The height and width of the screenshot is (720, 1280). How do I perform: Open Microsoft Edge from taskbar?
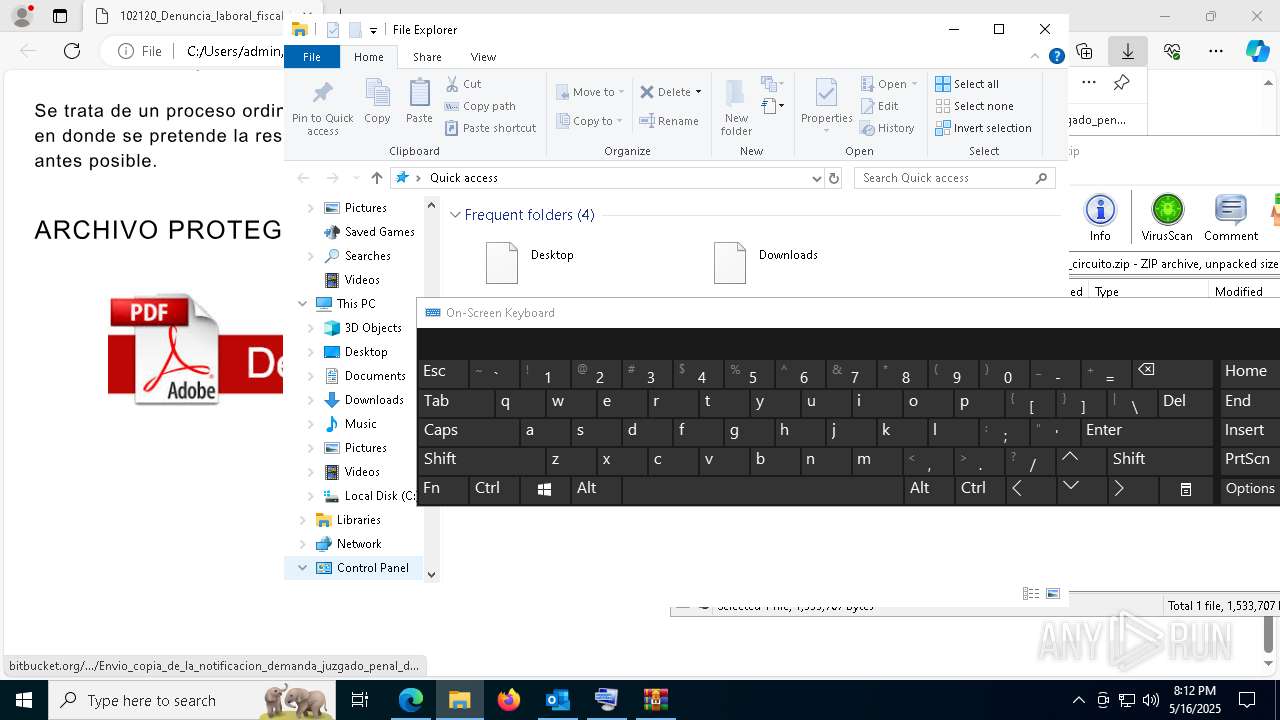411,700
